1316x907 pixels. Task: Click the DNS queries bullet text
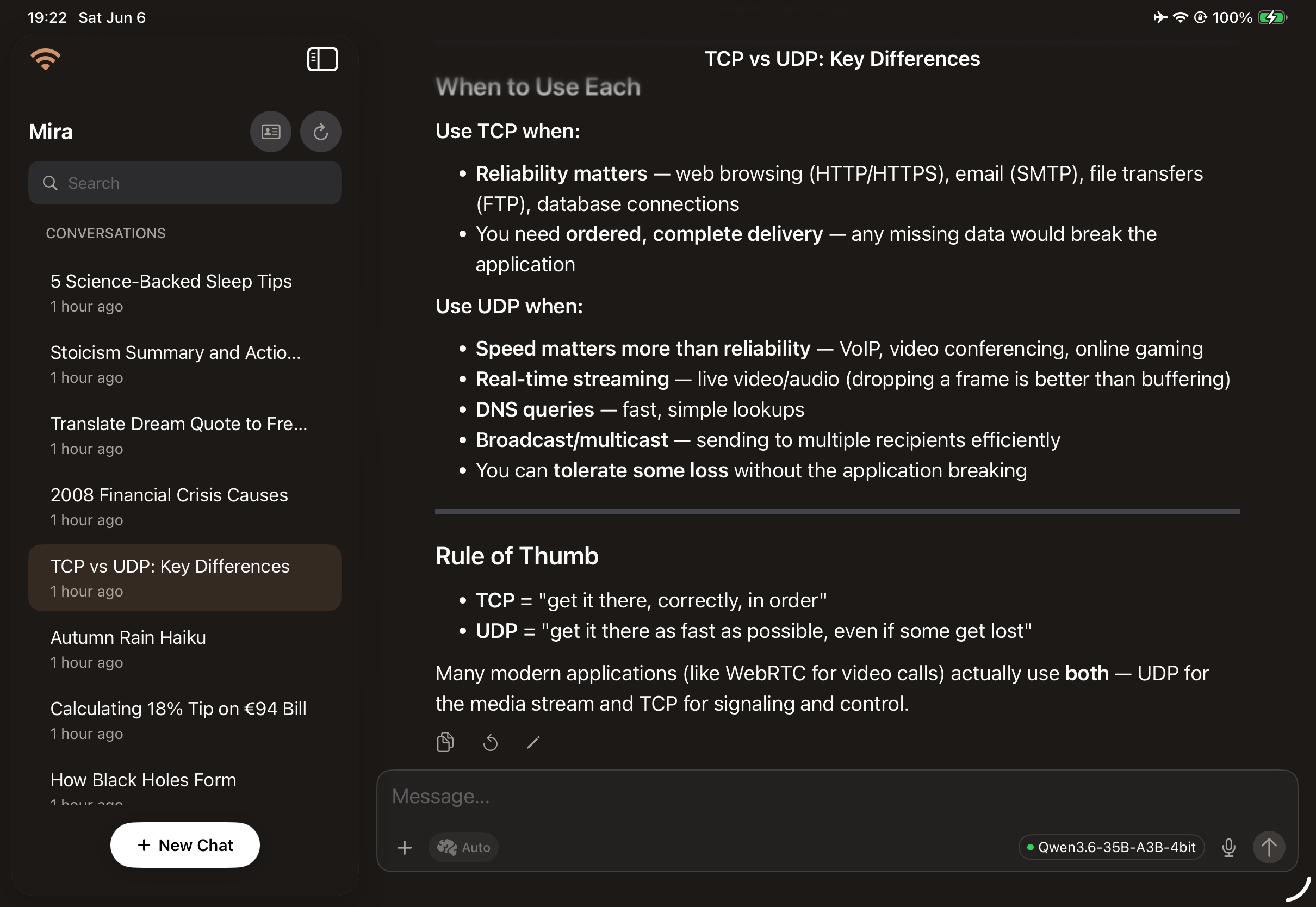click(x=640, y=410)
